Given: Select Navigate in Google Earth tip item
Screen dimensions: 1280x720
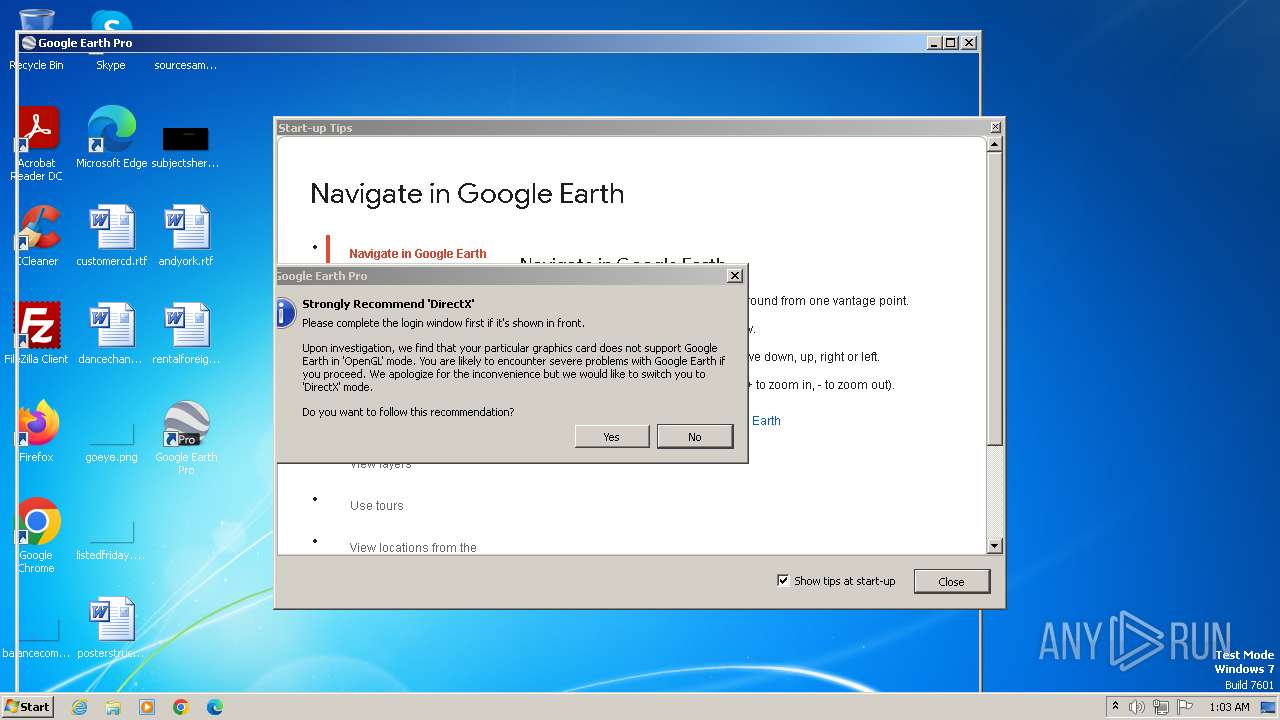Looking at the screenshot, I should click(x=418, y=254).
